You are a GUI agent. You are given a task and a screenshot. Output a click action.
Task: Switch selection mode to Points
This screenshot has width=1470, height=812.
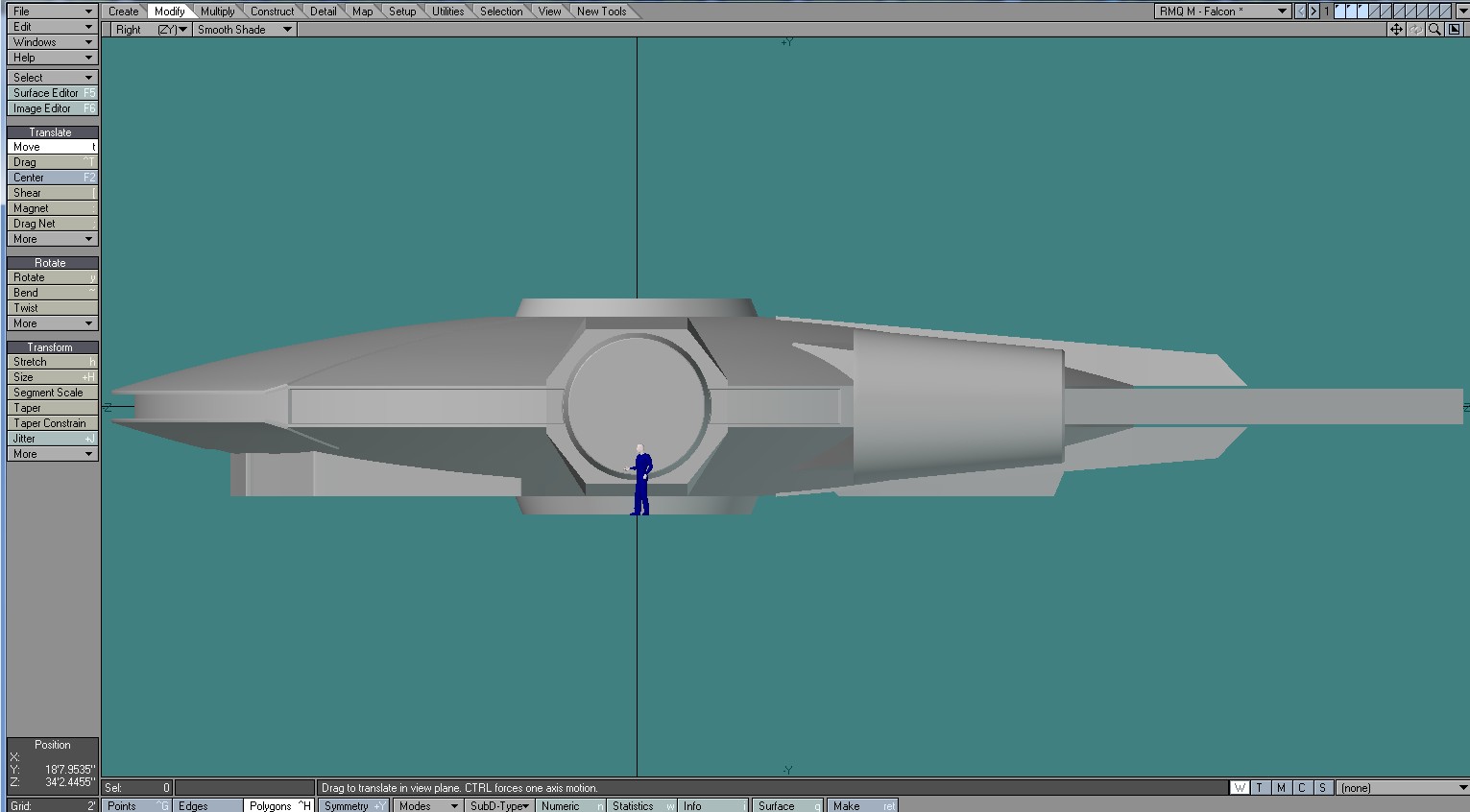pyautogui.click(x=137, y=805)
